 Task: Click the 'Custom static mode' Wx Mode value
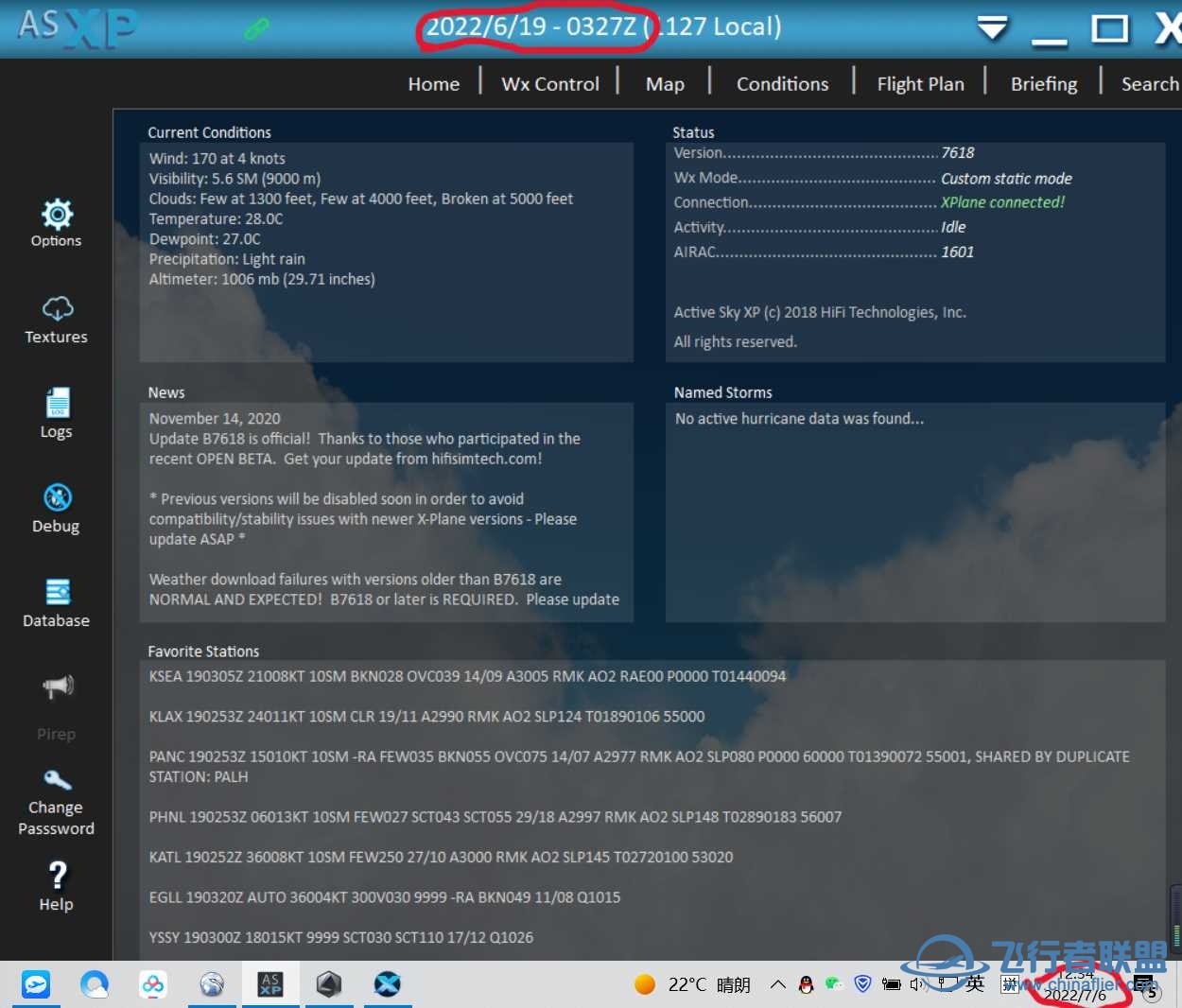tap(1006, 179)
